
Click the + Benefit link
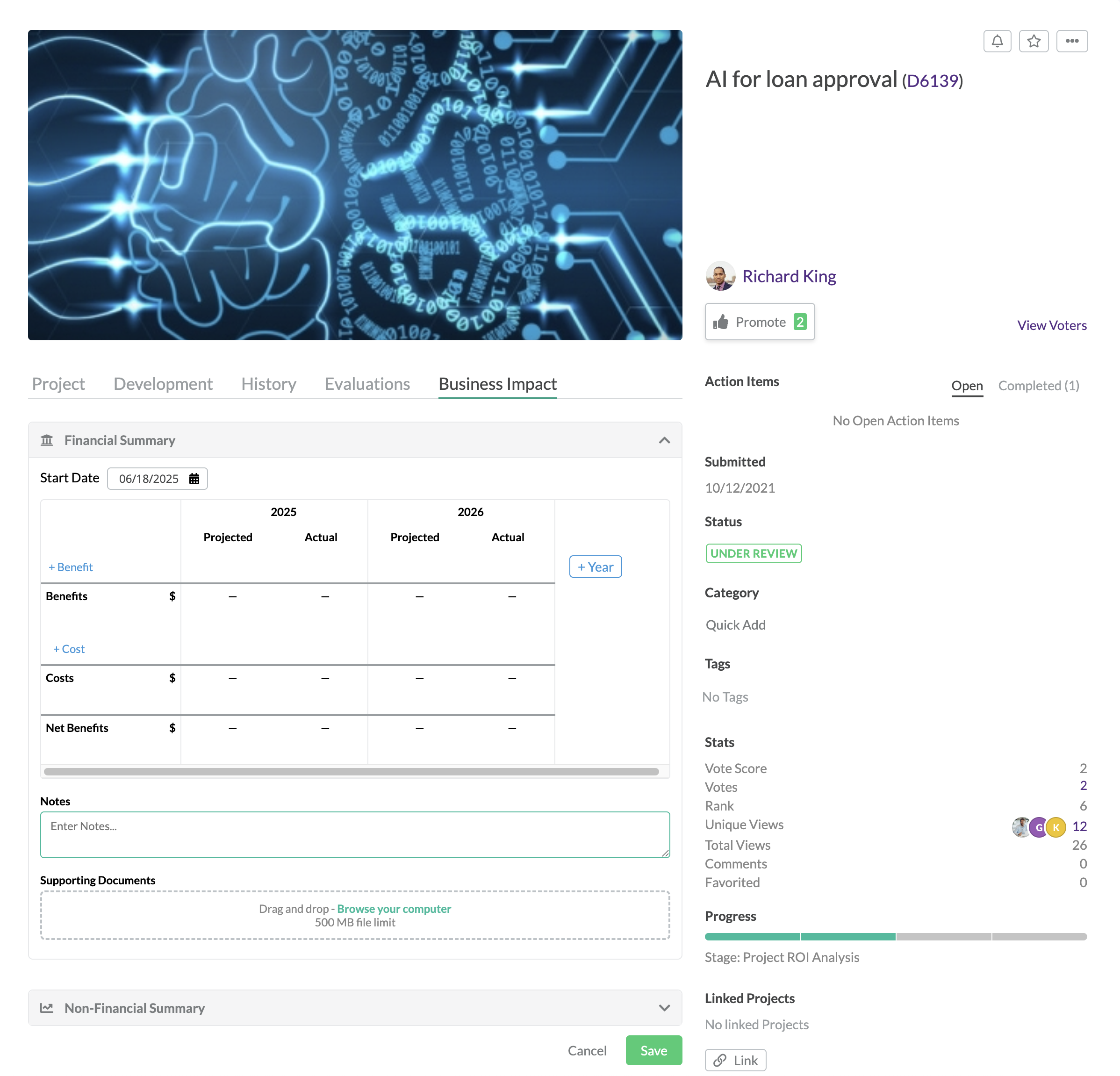71,567
